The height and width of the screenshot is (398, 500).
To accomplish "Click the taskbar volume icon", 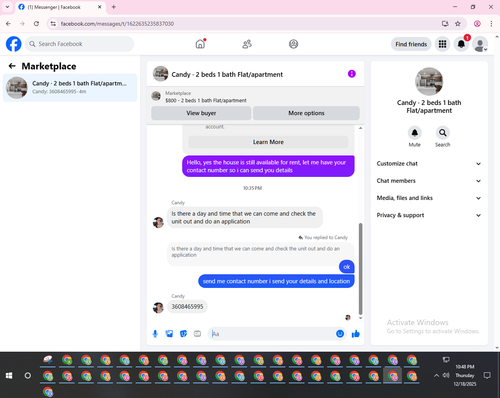I will pyautogui.click(x=446, y=375).
